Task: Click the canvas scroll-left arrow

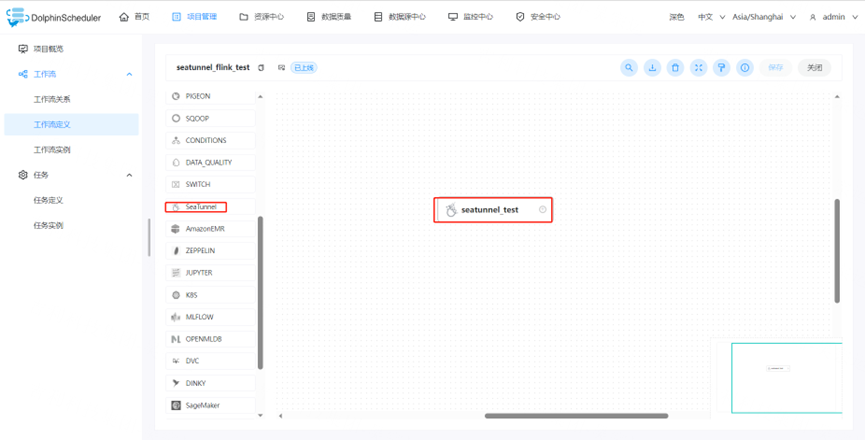Action: point(280,416)
